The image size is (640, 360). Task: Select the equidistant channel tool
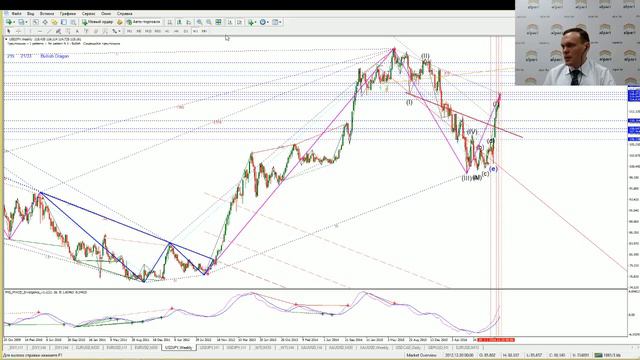[x=58, y=31]
